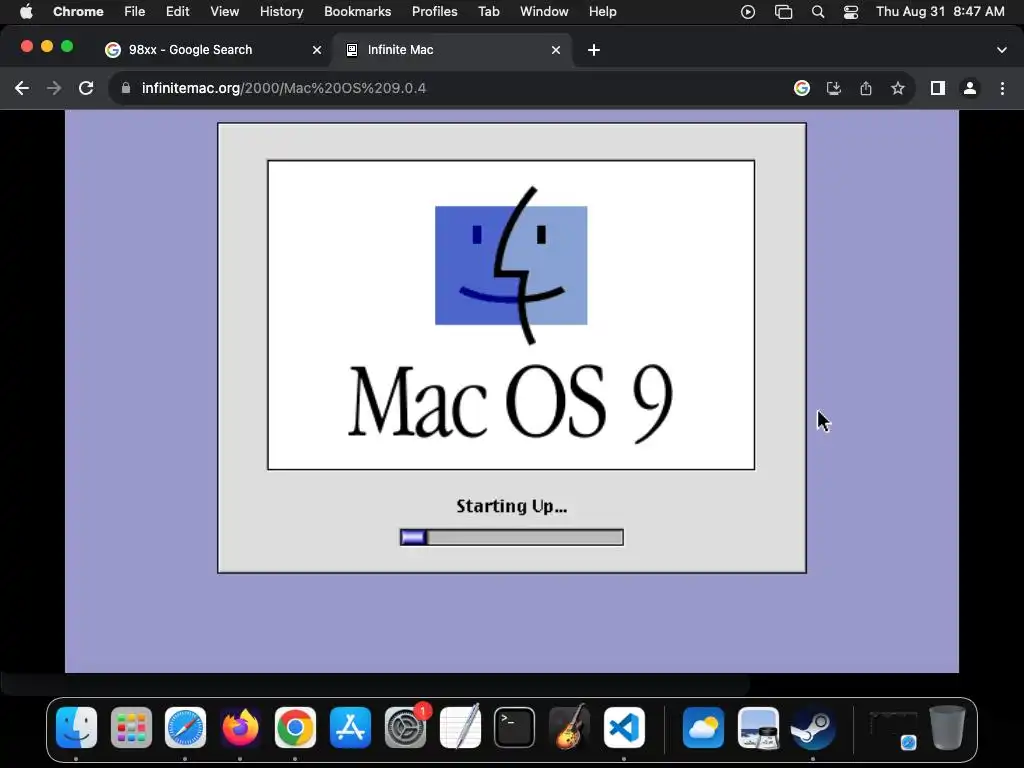Screen dimensions: 1024x768
Task: Install app via address bar icon
Action: pyautogui.click(x=834, y=88)
